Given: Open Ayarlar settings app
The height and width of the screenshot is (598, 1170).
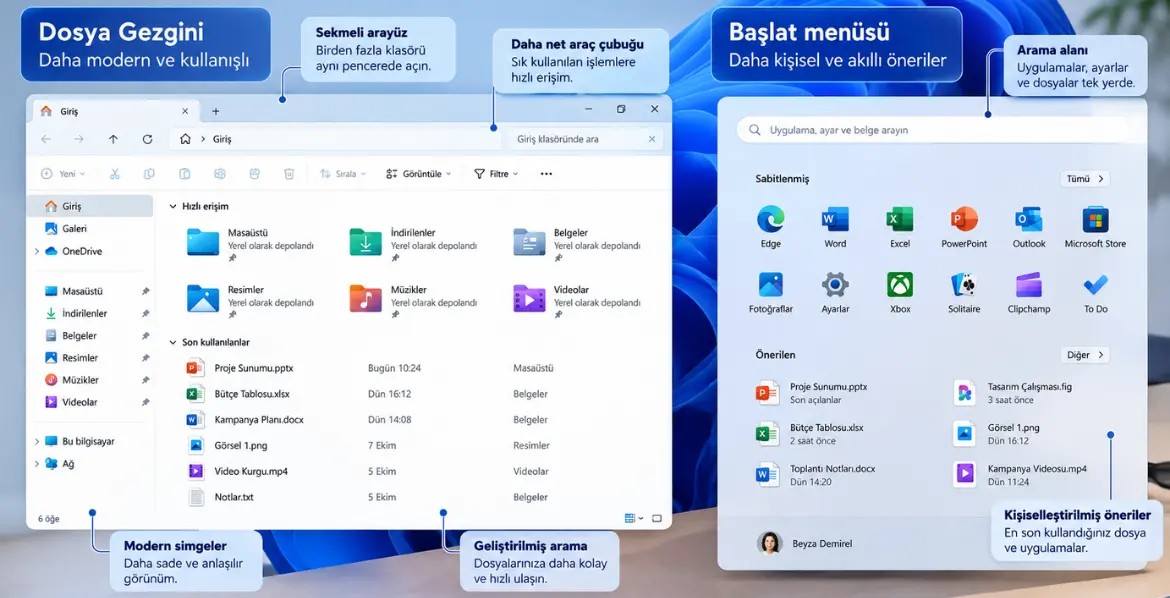Looking at the screenshot, I should click(835, 293).
